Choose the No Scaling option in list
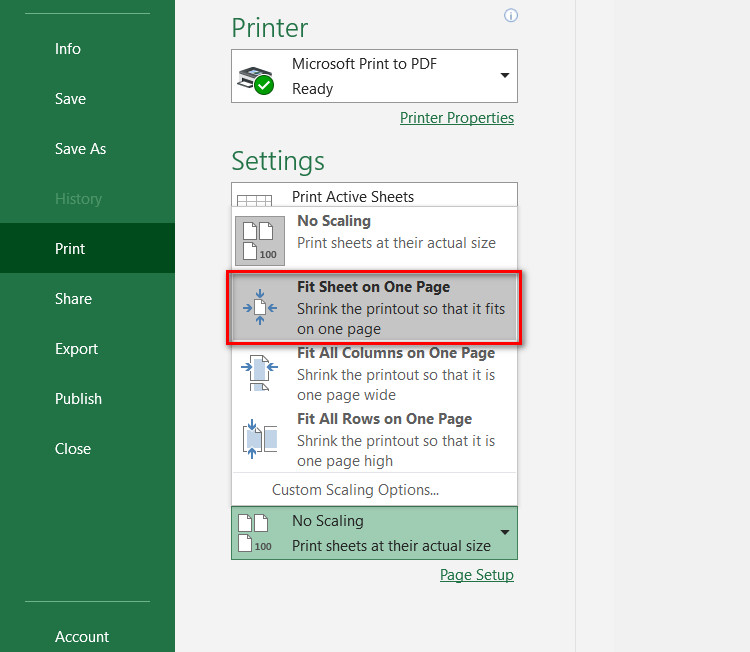 click(374, 241)
